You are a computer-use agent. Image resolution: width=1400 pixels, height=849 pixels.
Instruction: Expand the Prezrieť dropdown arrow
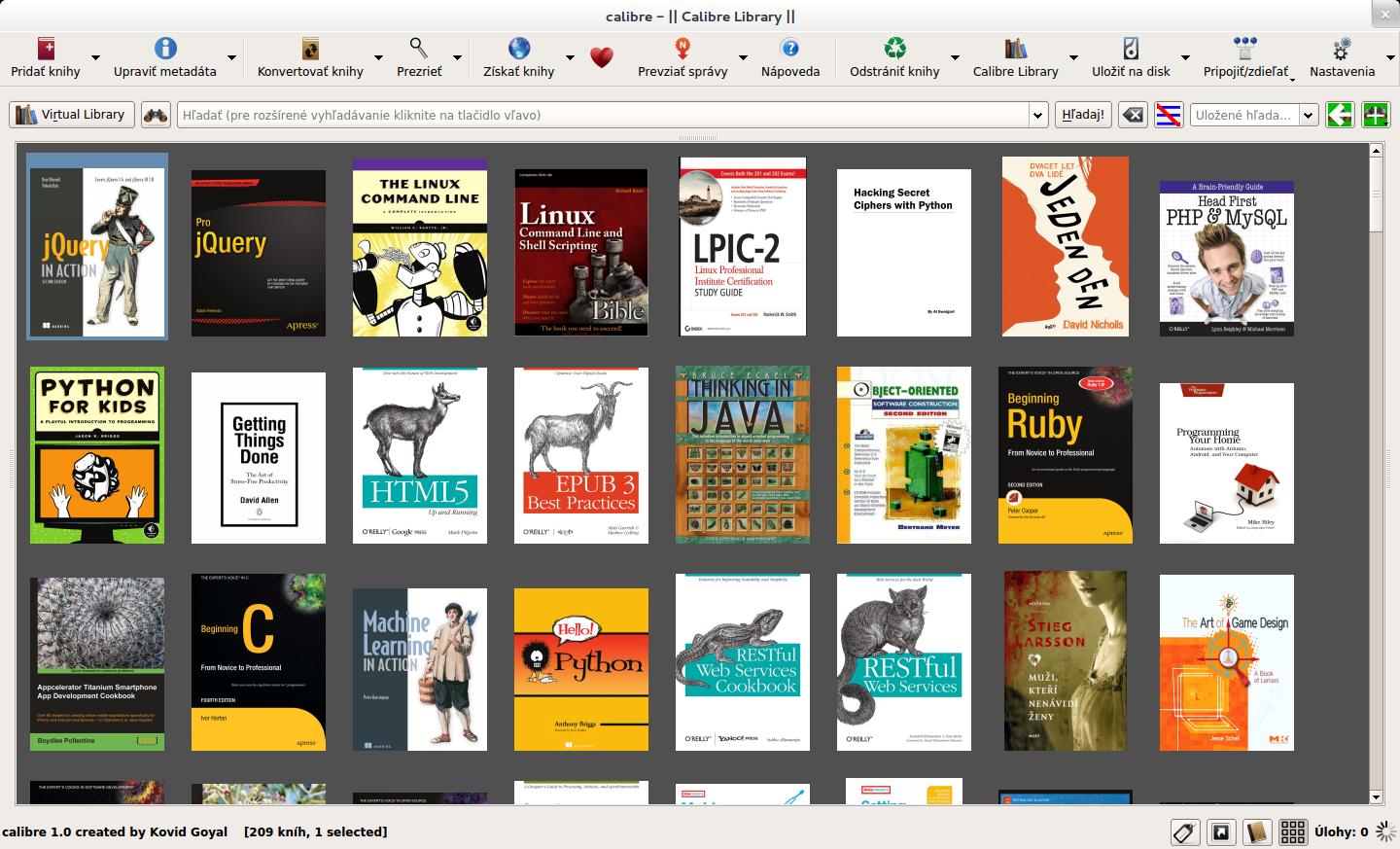457,58
